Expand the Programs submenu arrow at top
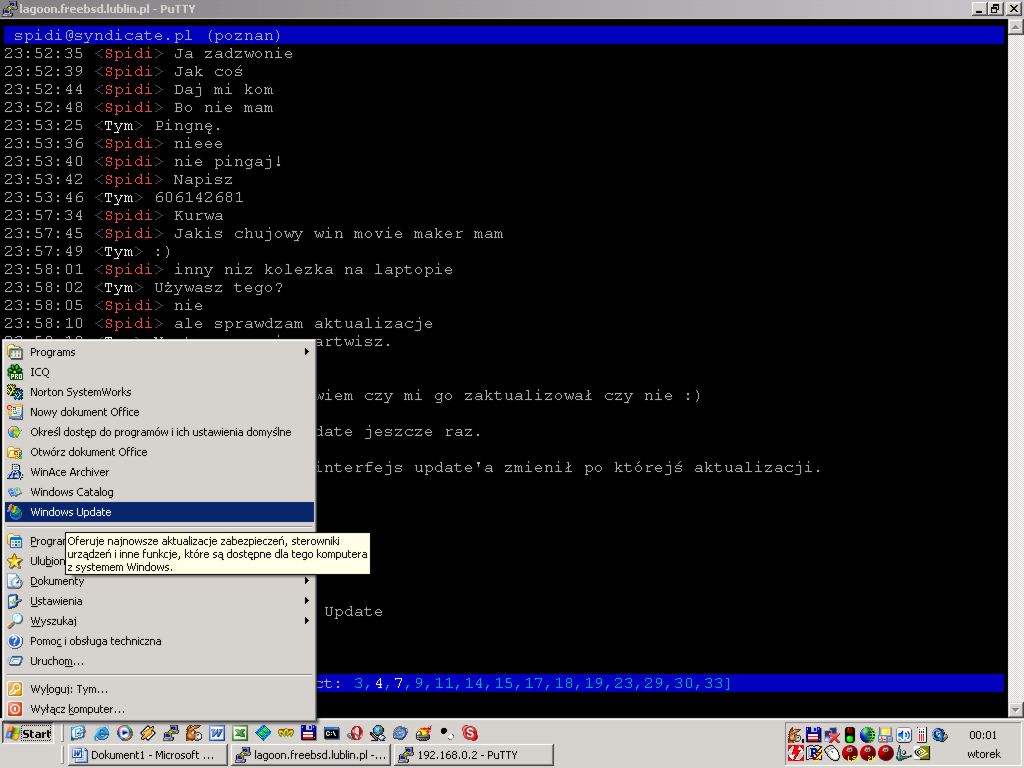 [306, 352]
